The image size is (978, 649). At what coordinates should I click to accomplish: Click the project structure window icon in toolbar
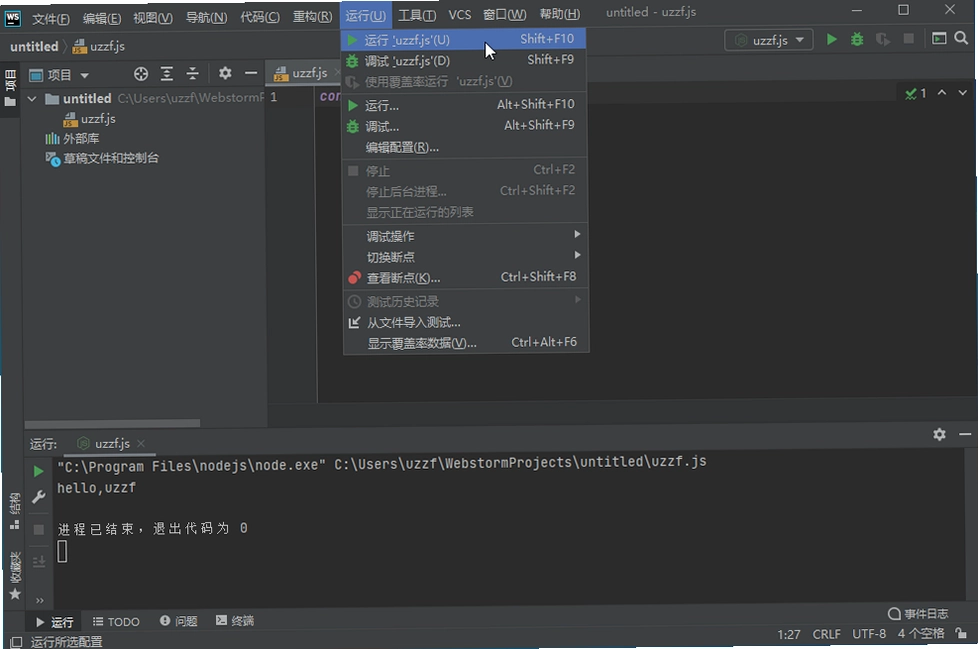[939, 39]
